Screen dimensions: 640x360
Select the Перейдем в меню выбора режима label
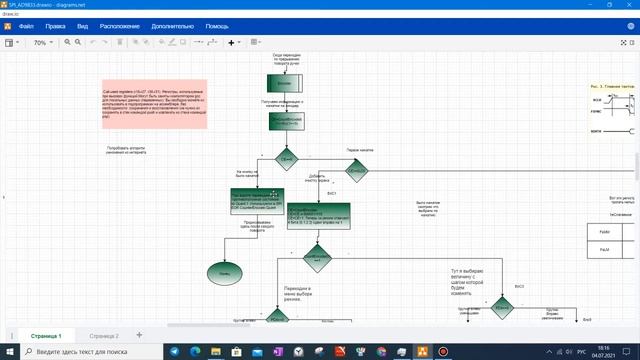coord(298,294)
